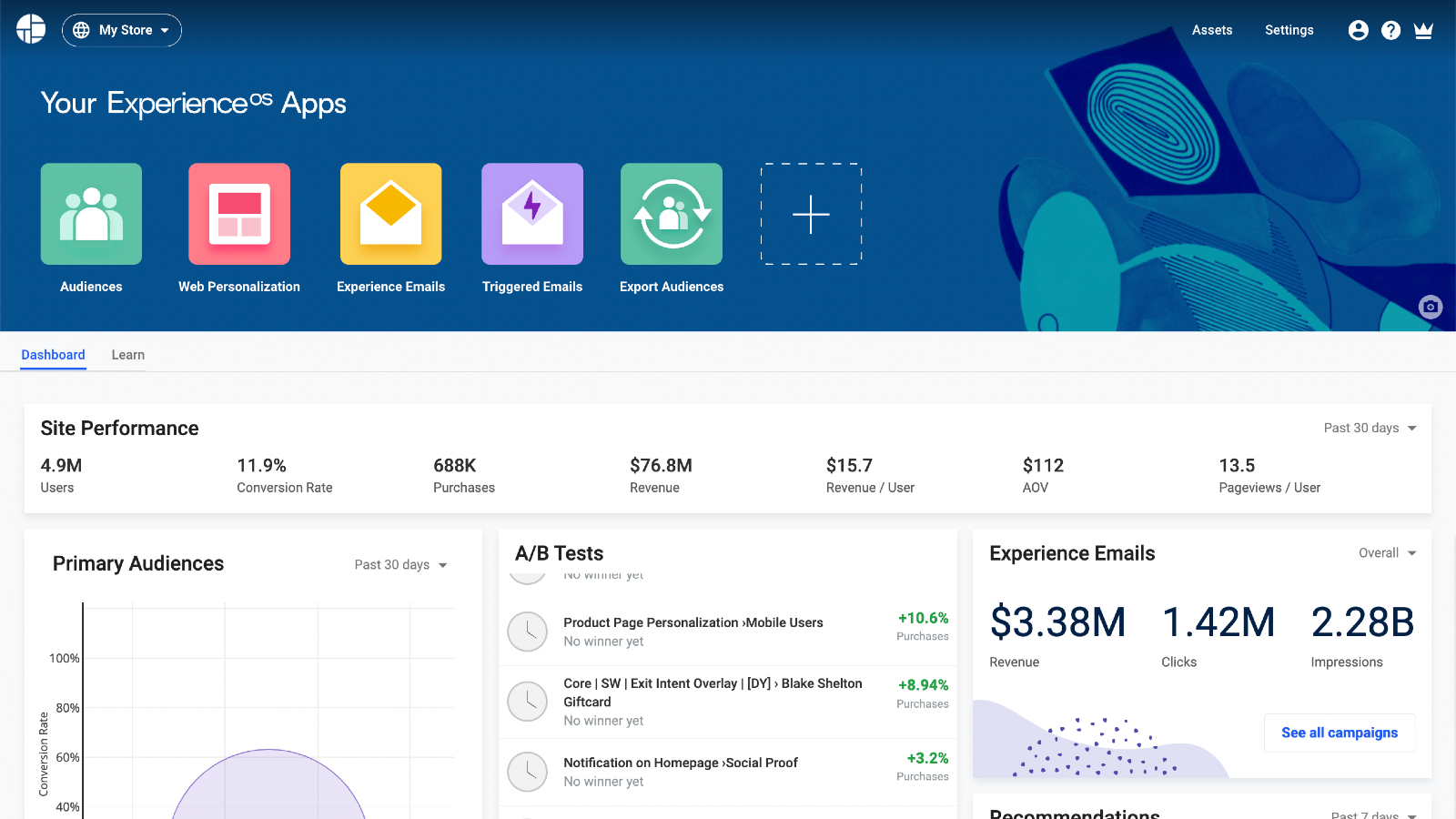Select the Dashboard tab

tap(53, 355)
